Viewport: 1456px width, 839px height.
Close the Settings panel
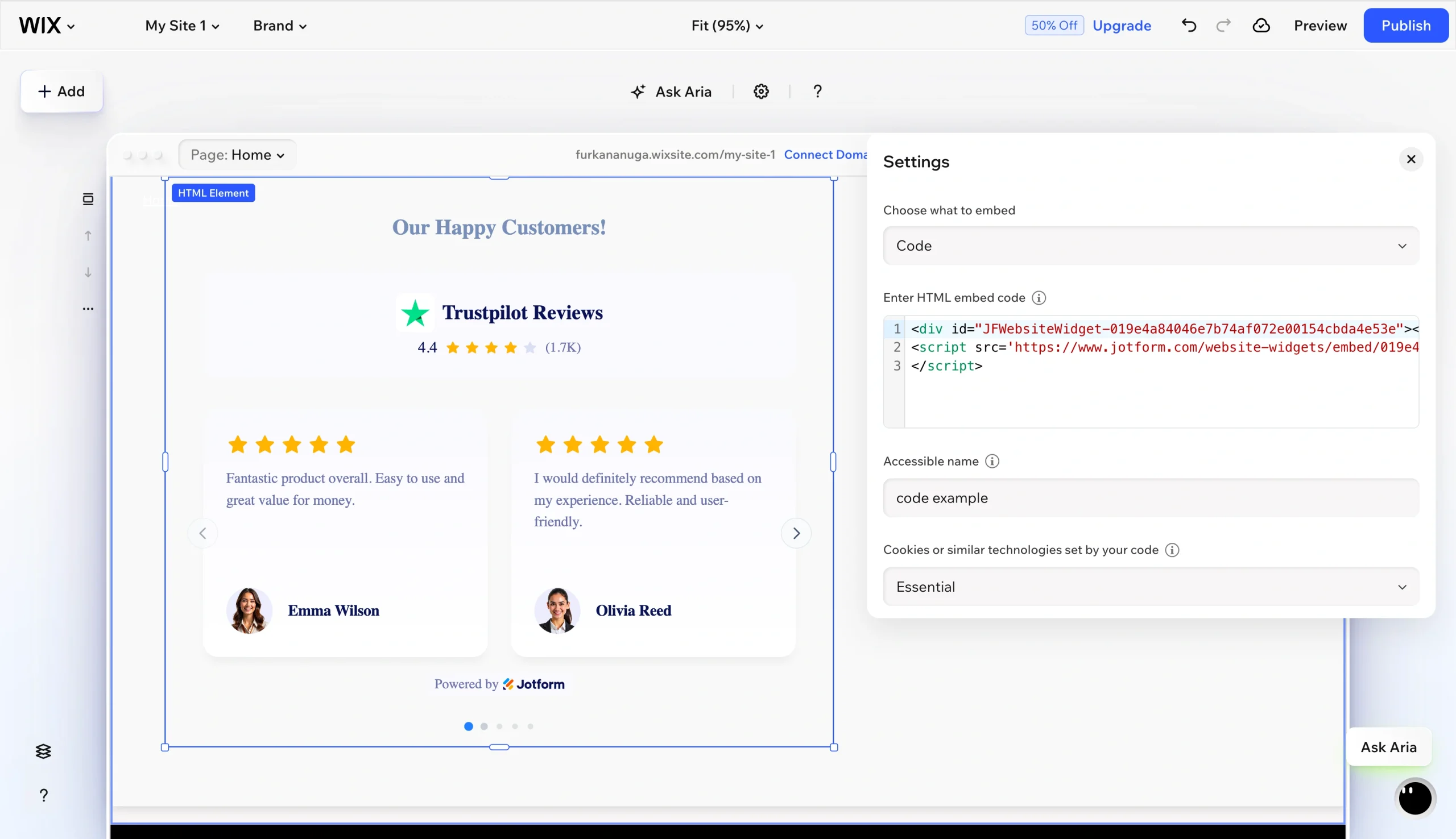1410,160
